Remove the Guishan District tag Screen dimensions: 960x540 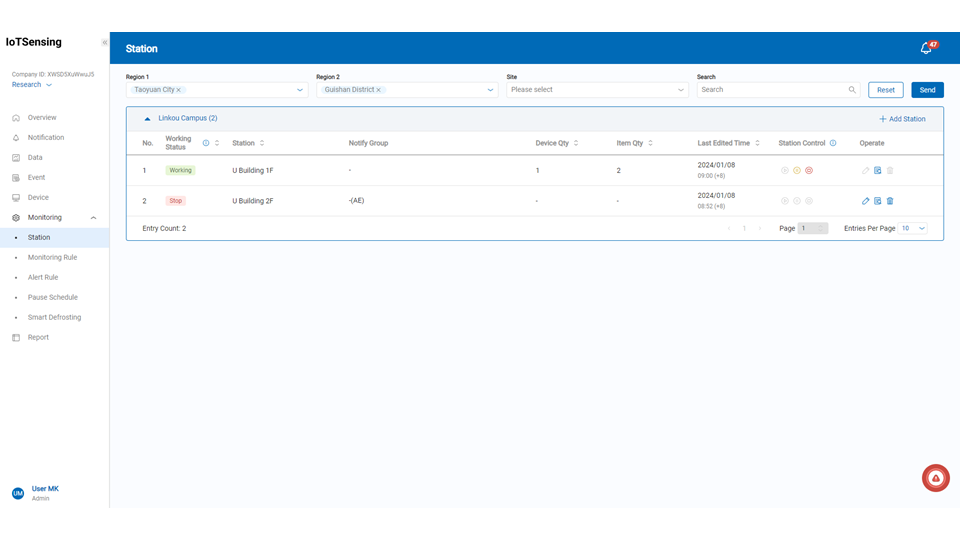click(378, 90)
